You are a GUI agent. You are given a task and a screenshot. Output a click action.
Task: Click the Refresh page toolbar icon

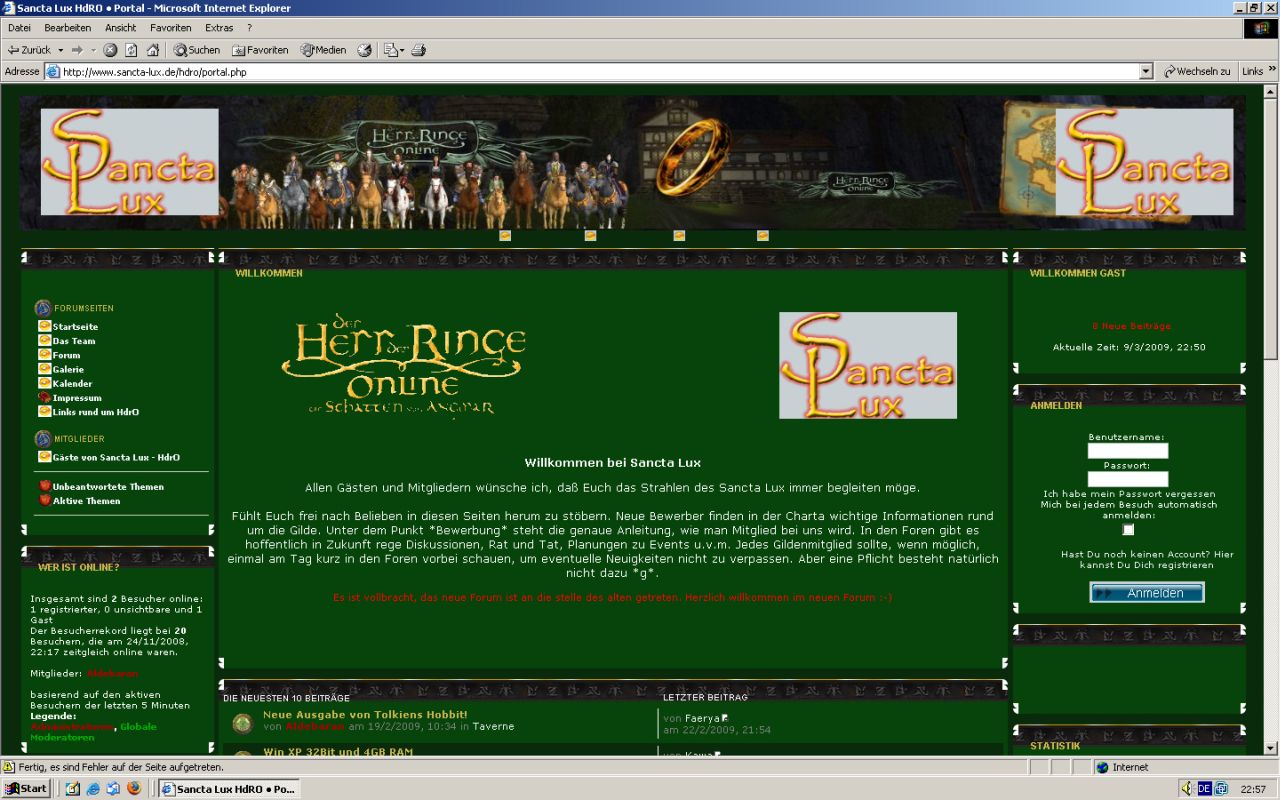coord(131,50)
